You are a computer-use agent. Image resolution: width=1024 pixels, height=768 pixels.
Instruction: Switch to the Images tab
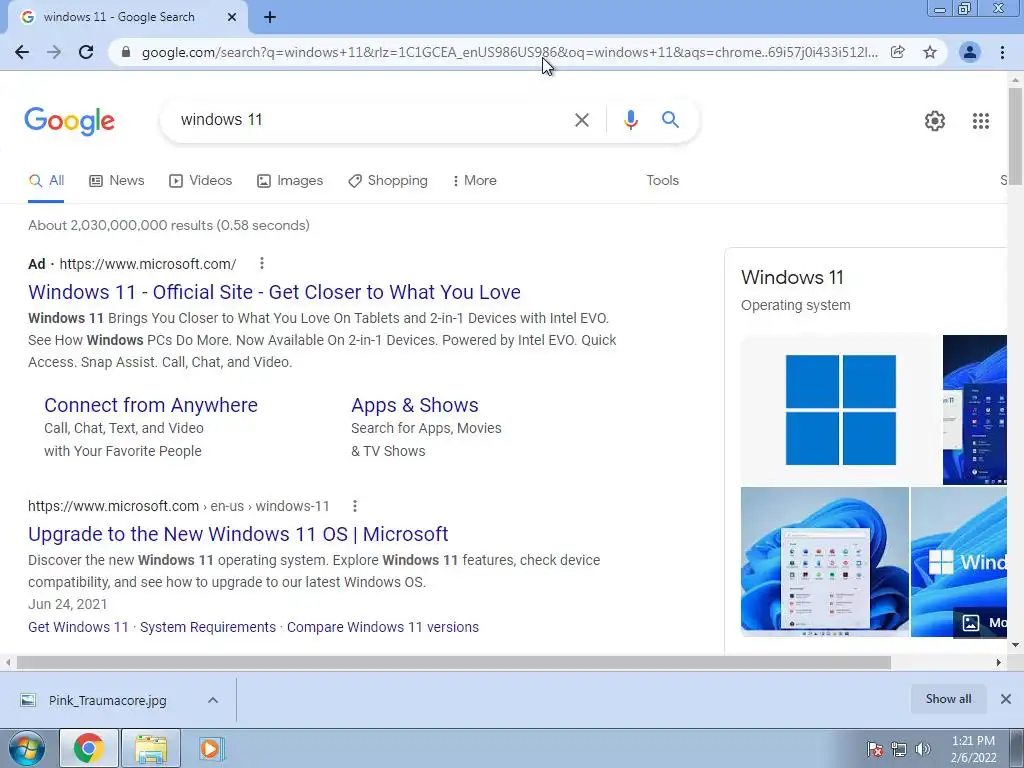click(x=290, y=181)
